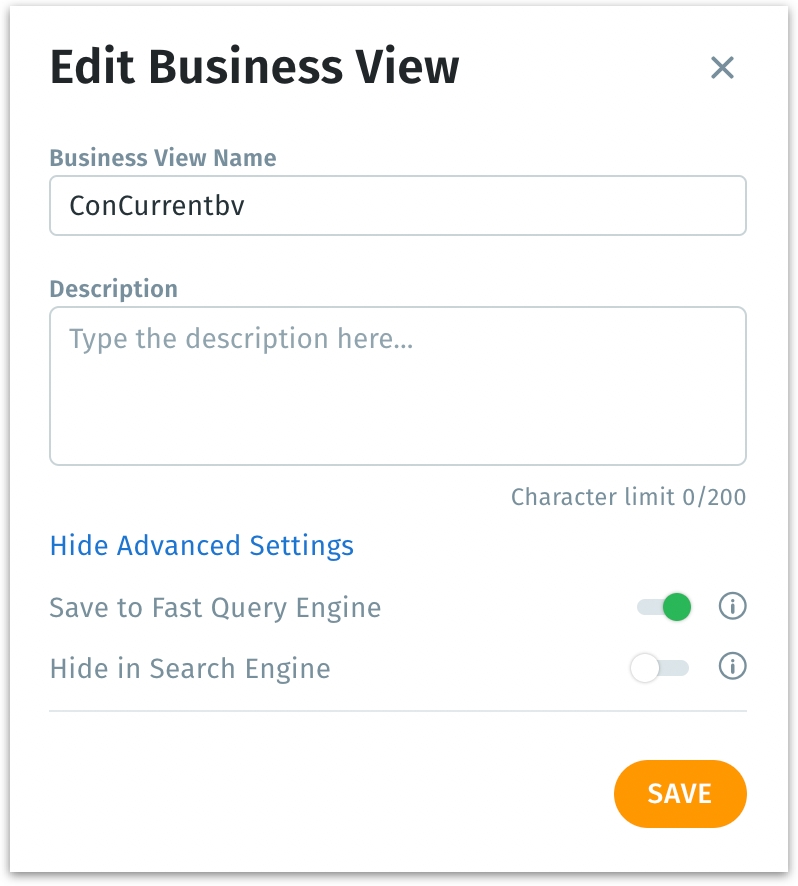Focus the Business View Name input field

(x=397, y=206)
